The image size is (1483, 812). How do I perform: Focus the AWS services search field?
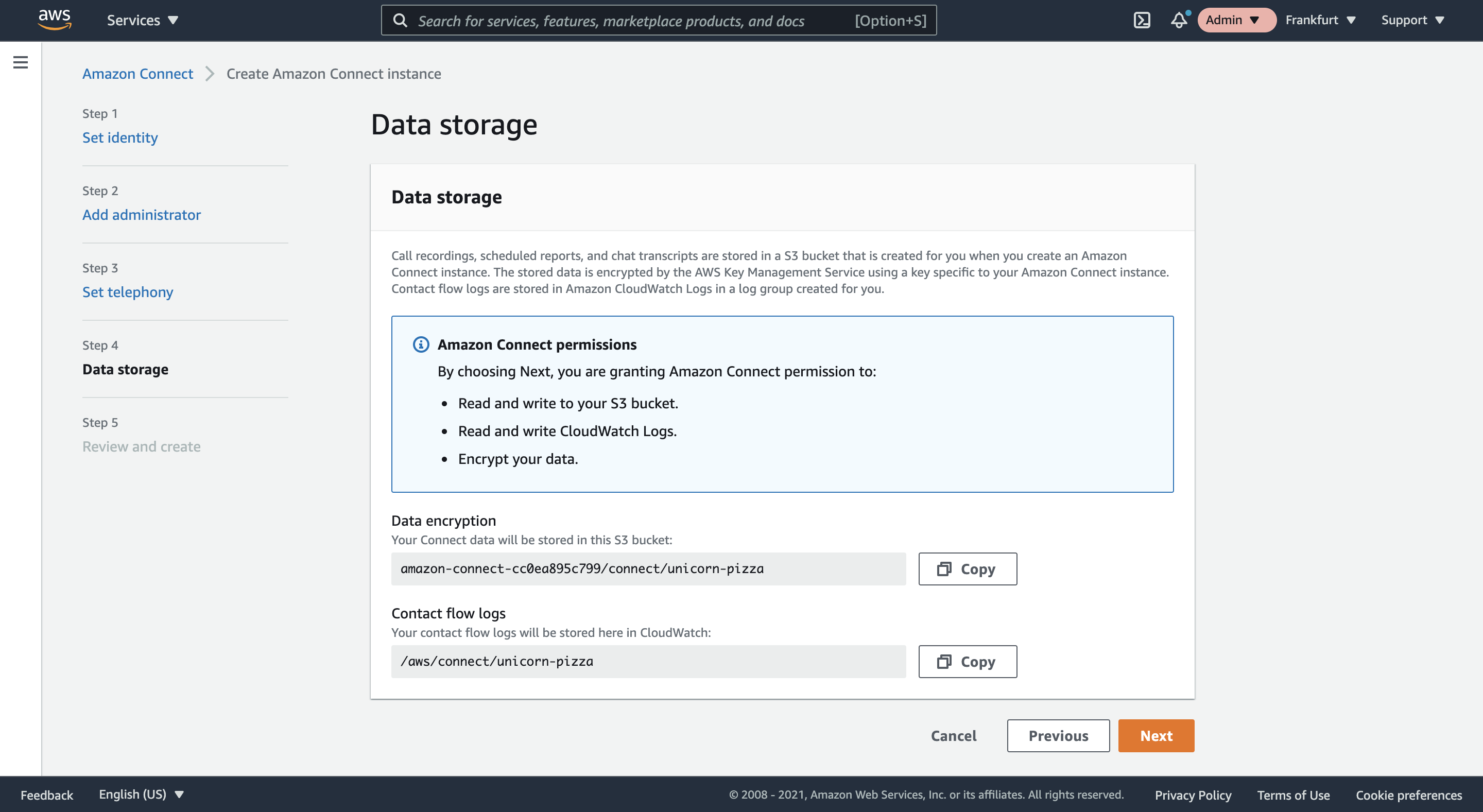click(659, 21)
